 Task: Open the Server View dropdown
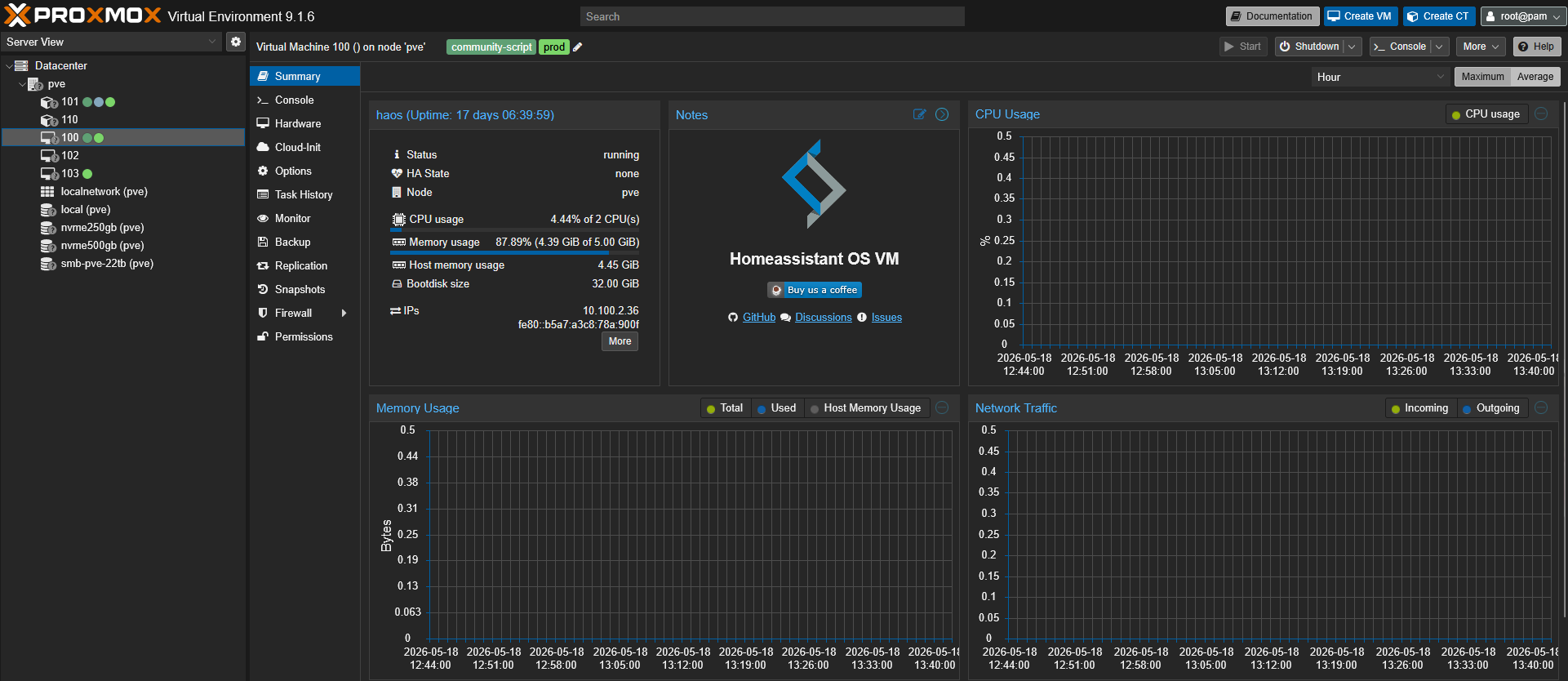(x=212, y=42)
